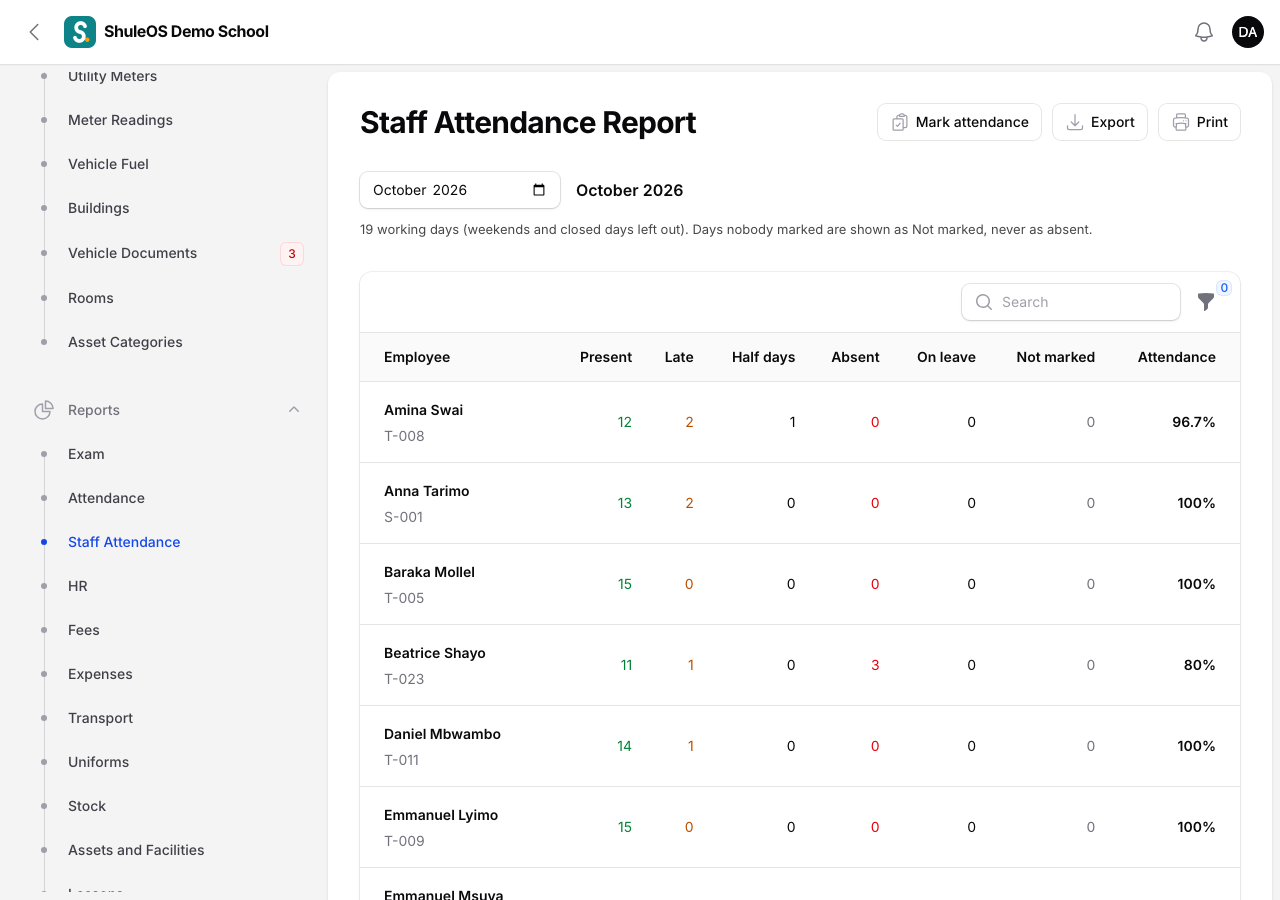The width and height of the screenshot is (1280, 900).
Task: Open the calendar picker icon in month field
Action: tap(539, 190)
